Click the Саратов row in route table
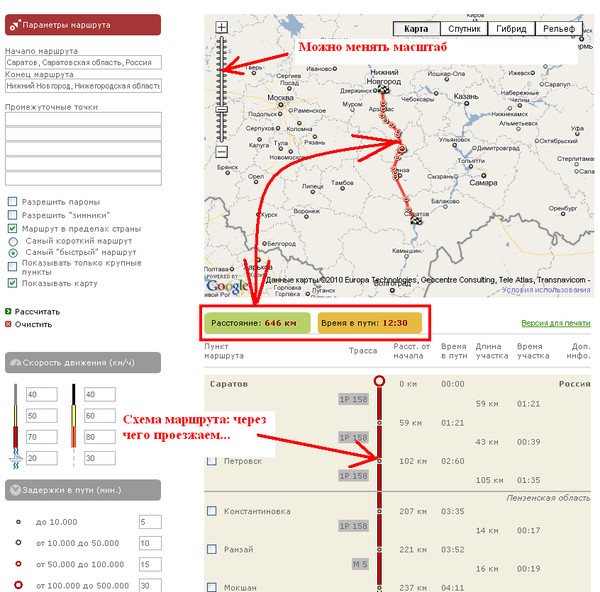Image resolution: width=600 pixels, height=592 pixels. pos(397,384)
